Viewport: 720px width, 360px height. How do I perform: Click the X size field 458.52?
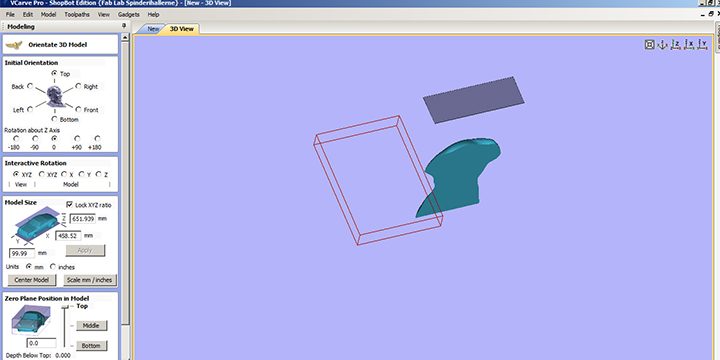click(68, 236)
